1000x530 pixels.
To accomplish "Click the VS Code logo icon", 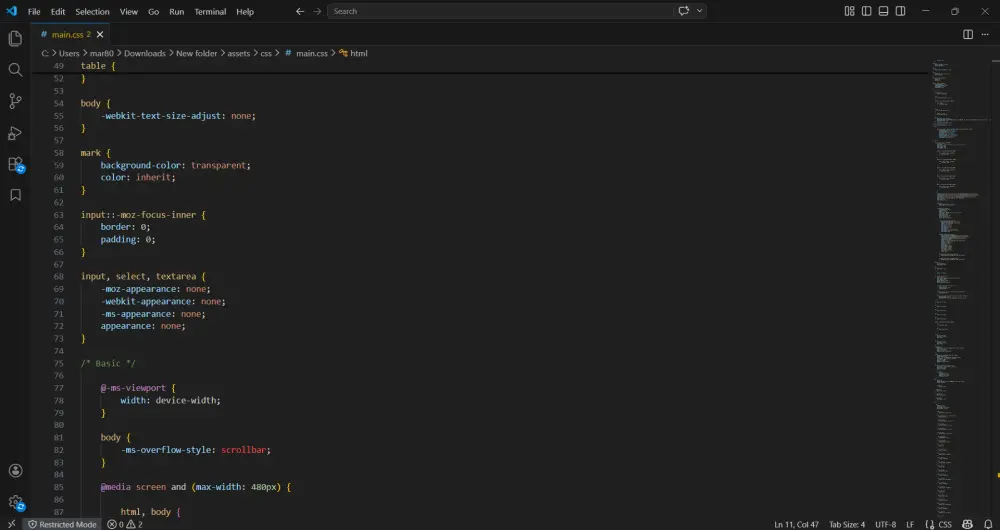I will point(11,11).
